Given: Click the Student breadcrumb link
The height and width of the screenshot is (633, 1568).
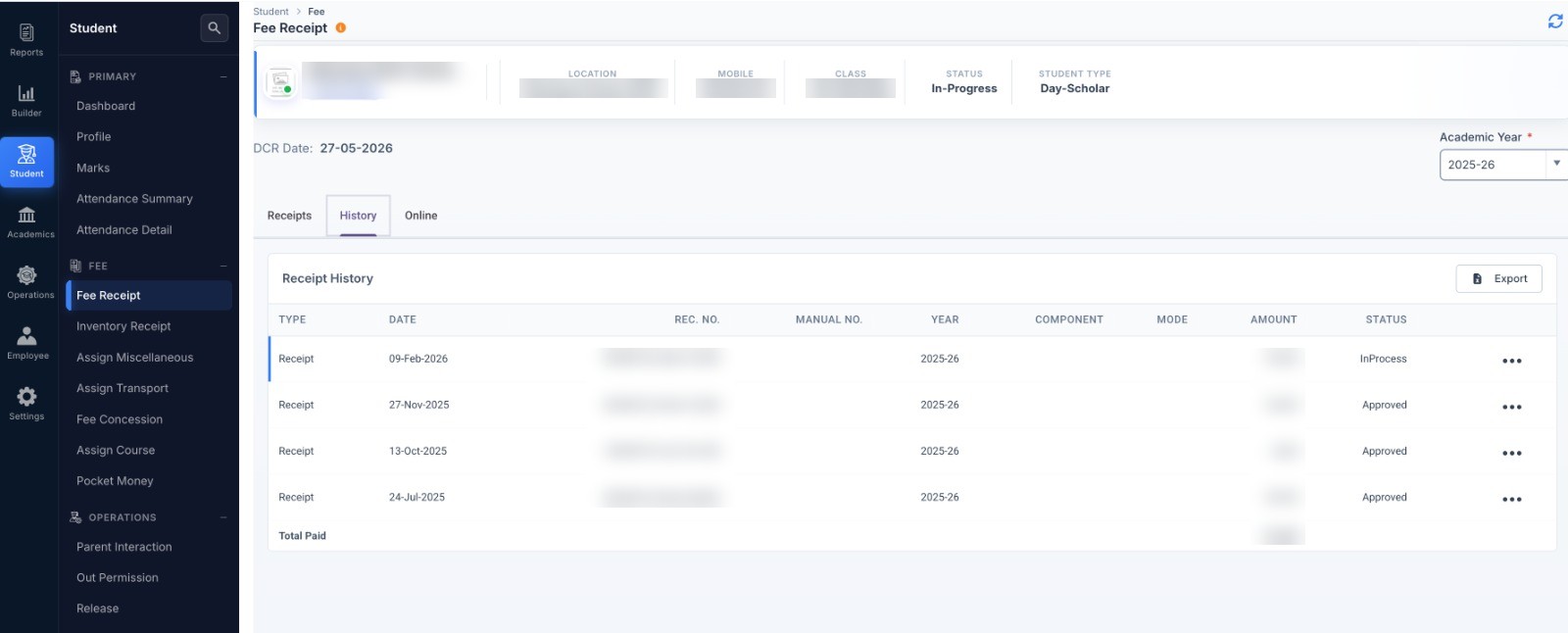Looking at the screenshot, I should click(270, 12).
